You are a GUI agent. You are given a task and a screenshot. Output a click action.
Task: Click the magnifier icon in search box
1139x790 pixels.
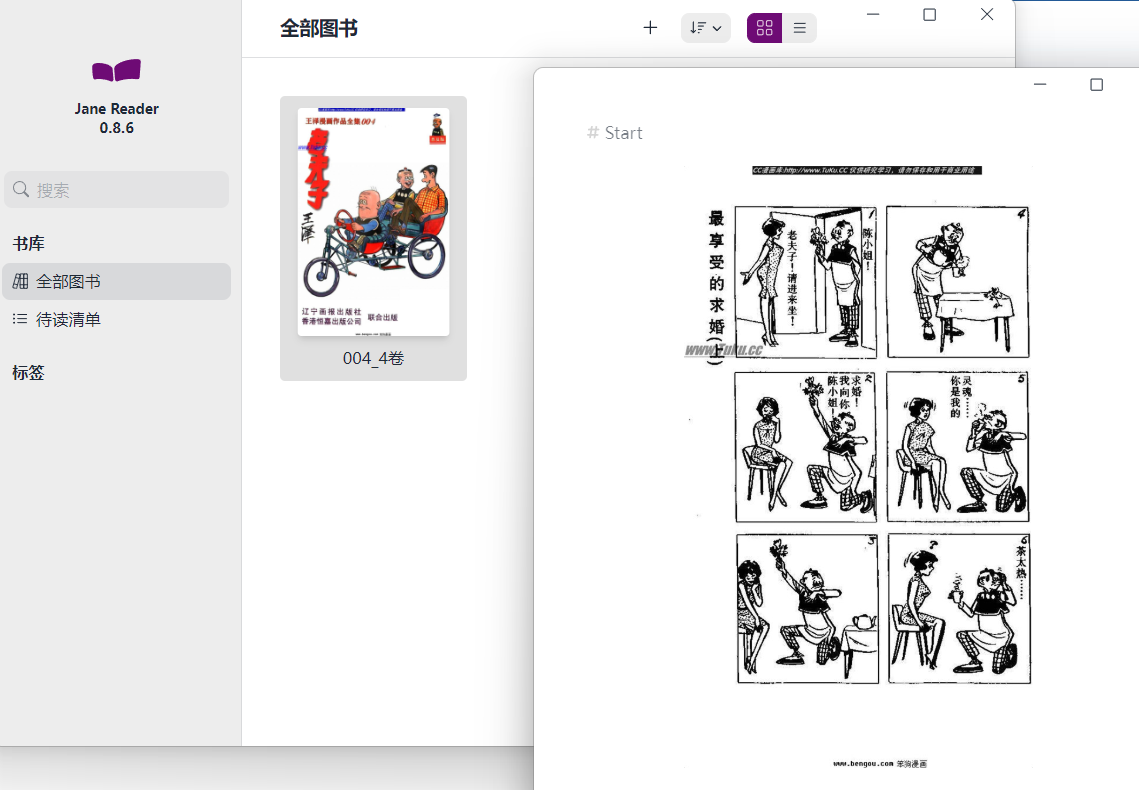pyautogui.click(x=21, y=190)
